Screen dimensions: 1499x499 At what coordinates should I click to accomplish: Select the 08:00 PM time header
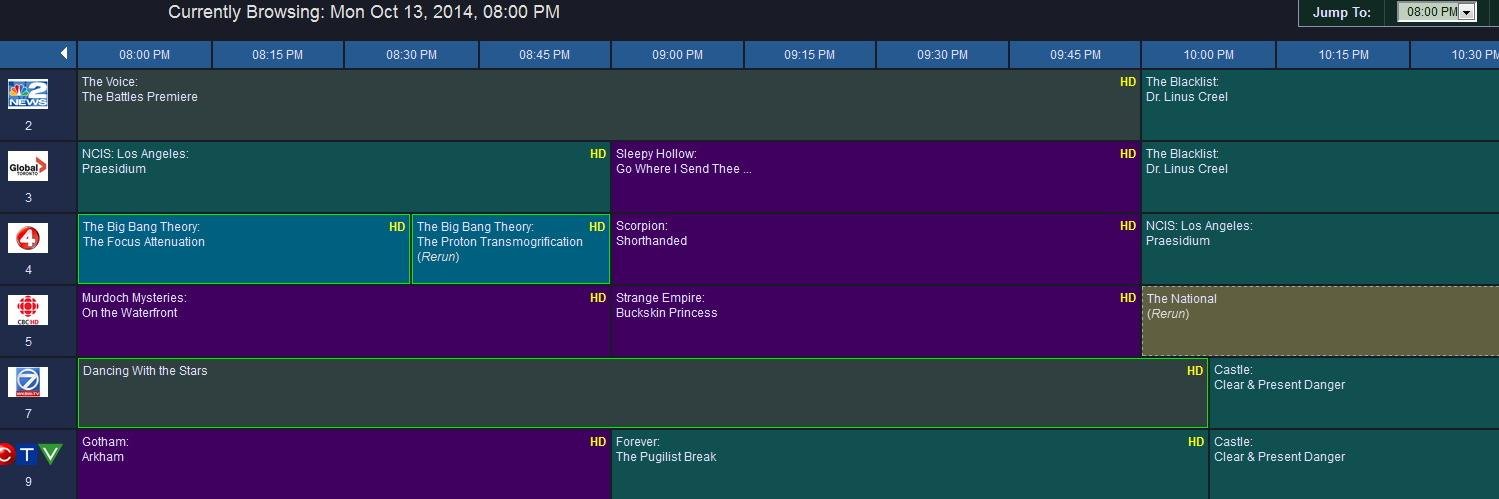click(144, 55)
